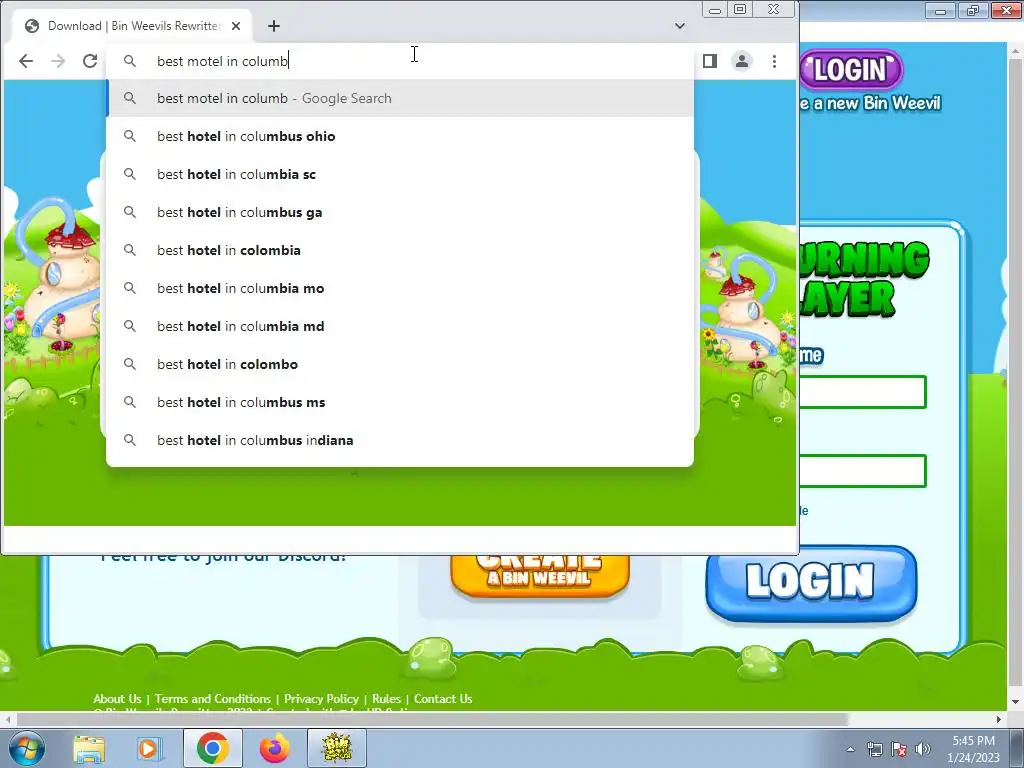Choose suggestion 'best hotel in columbus ga'

(x=400, y=212)
